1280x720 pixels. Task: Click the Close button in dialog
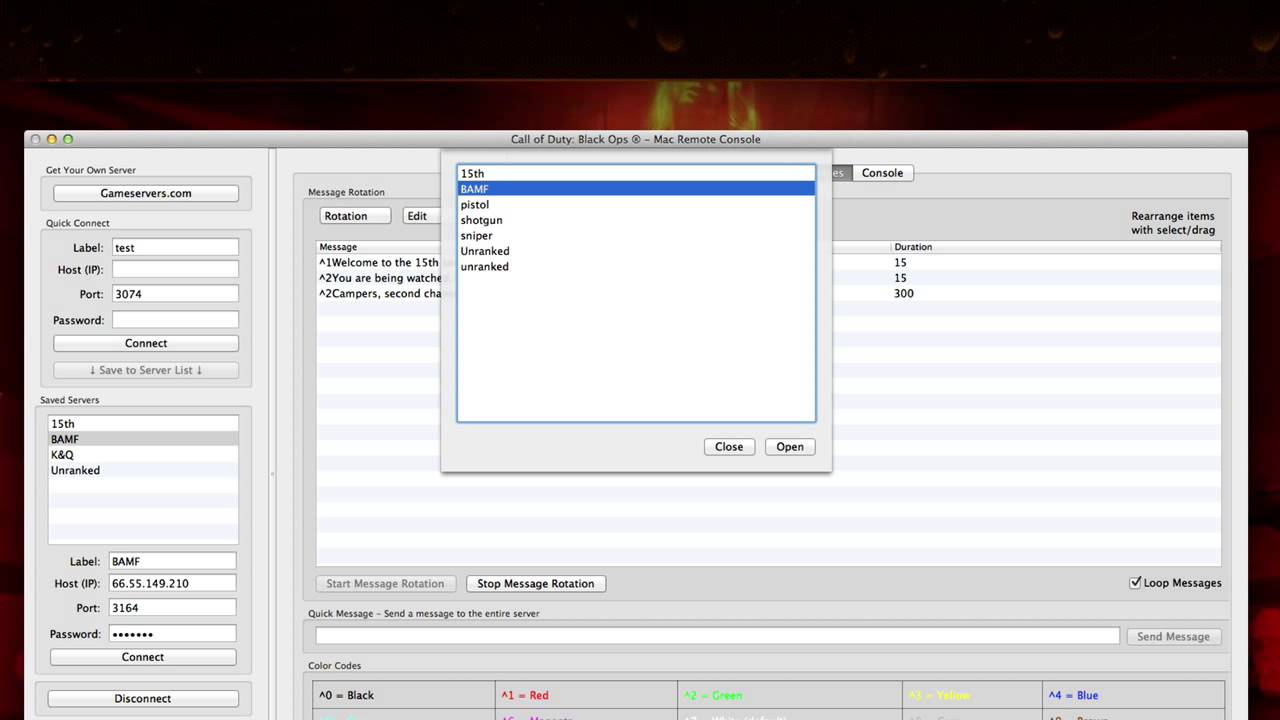point(729,447)
